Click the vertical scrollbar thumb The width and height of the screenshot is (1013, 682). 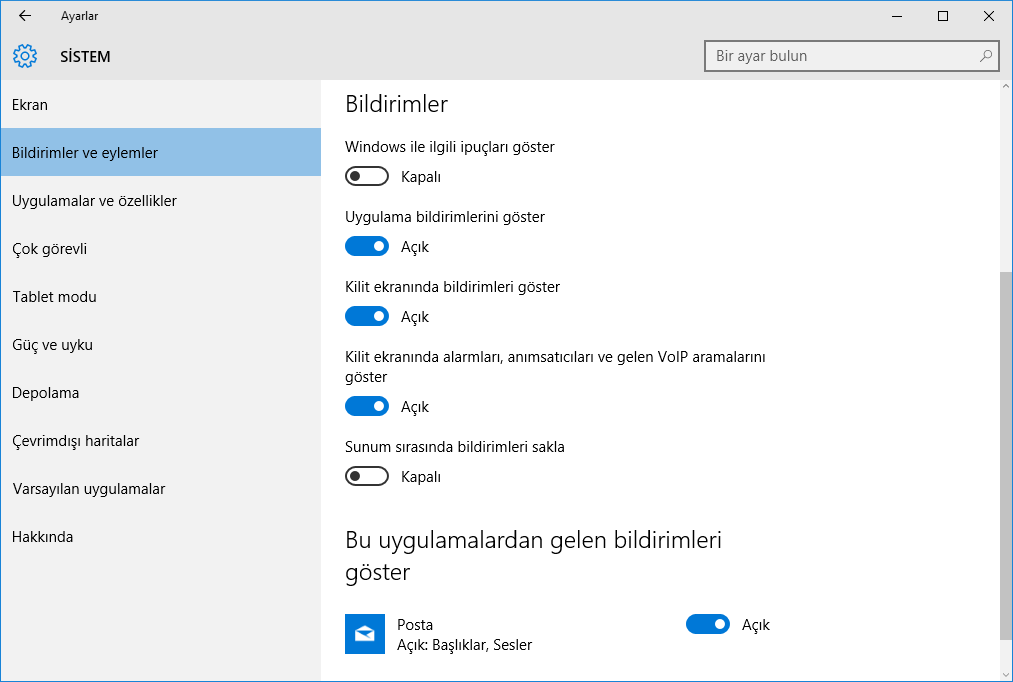coord(1005,455)
